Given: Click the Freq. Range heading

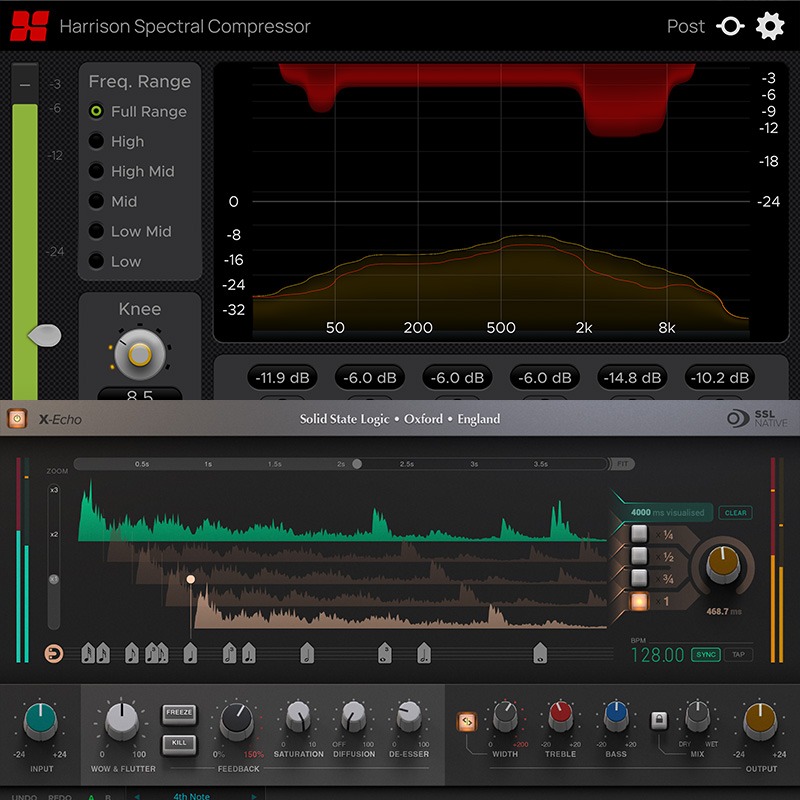Looking at the screenshot, I should tap(140, 81).
